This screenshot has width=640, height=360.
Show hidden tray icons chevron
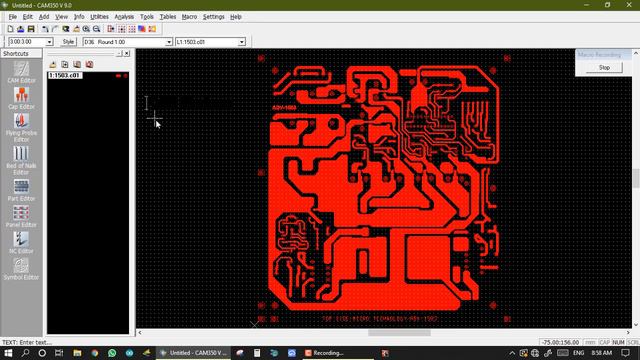(x=512, y=353)
